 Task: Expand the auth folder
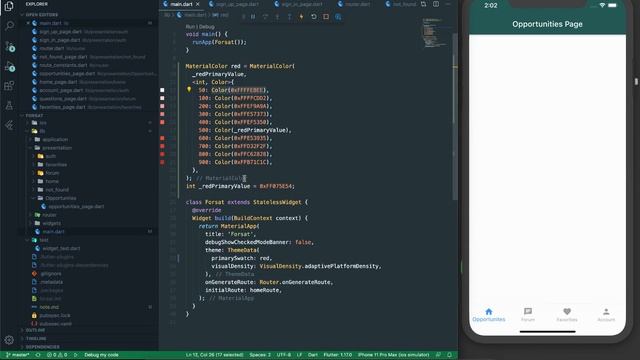click(51, 156)
